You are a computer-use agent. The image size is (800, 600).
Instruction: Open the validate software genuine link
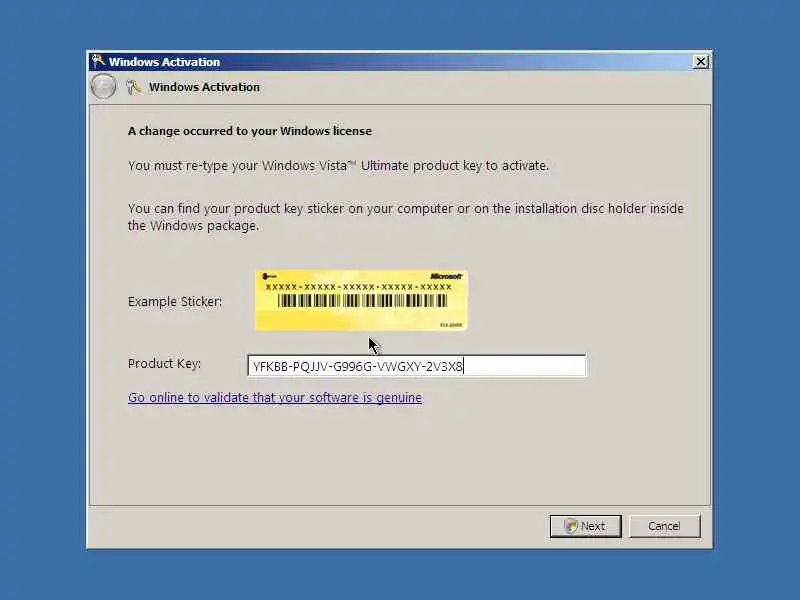(275, 397)
